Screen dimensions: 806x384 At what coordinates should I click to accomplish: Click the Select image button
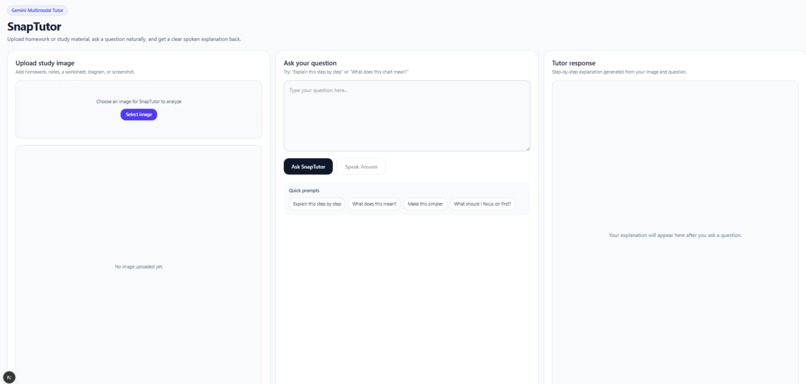[x=139, y=115]
